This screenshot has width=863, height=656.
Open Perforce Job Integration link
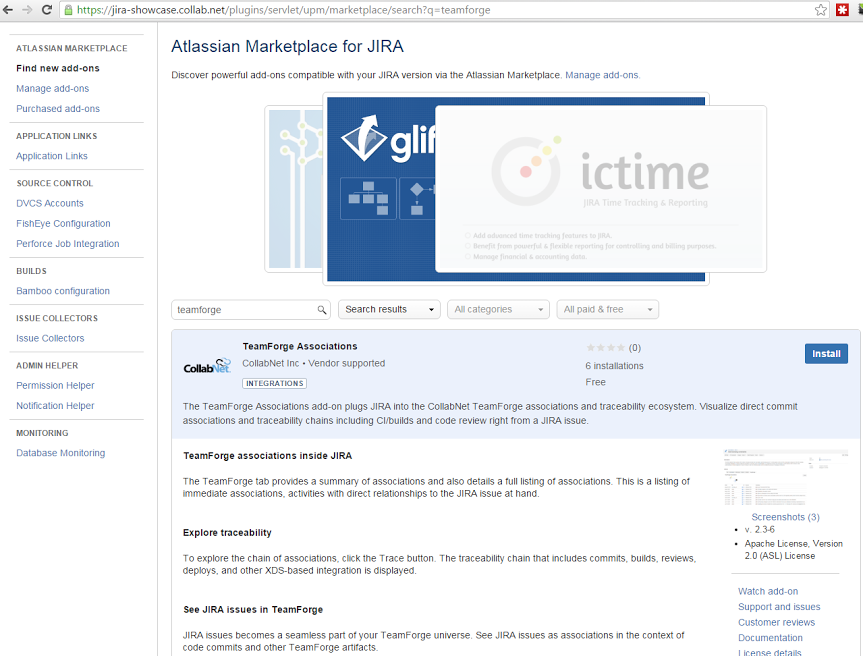pyautogui.click(x=68, y=244)
